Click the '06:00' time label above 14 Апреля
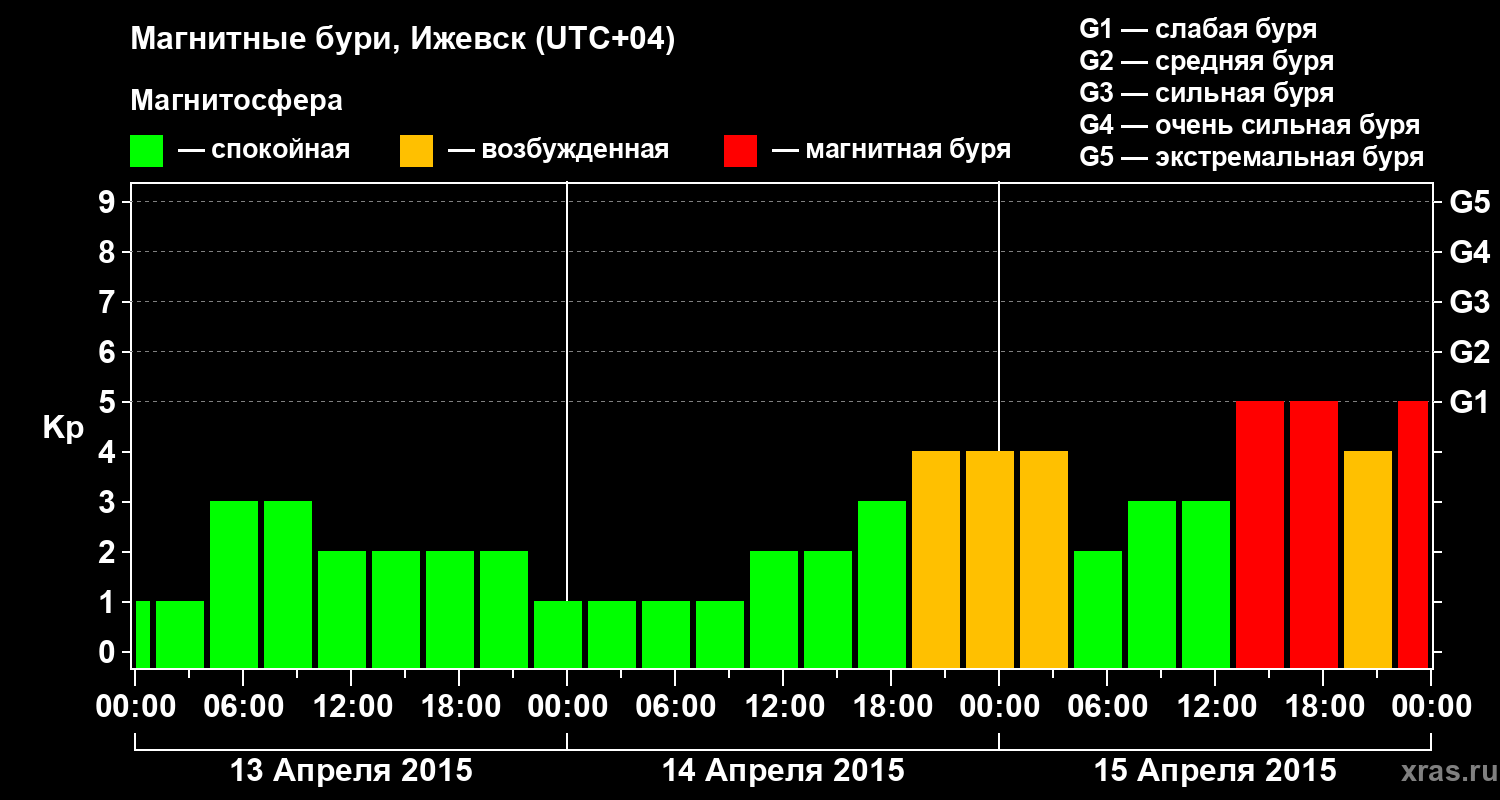This screenshot has width=1500, height=800. (675, 706)
